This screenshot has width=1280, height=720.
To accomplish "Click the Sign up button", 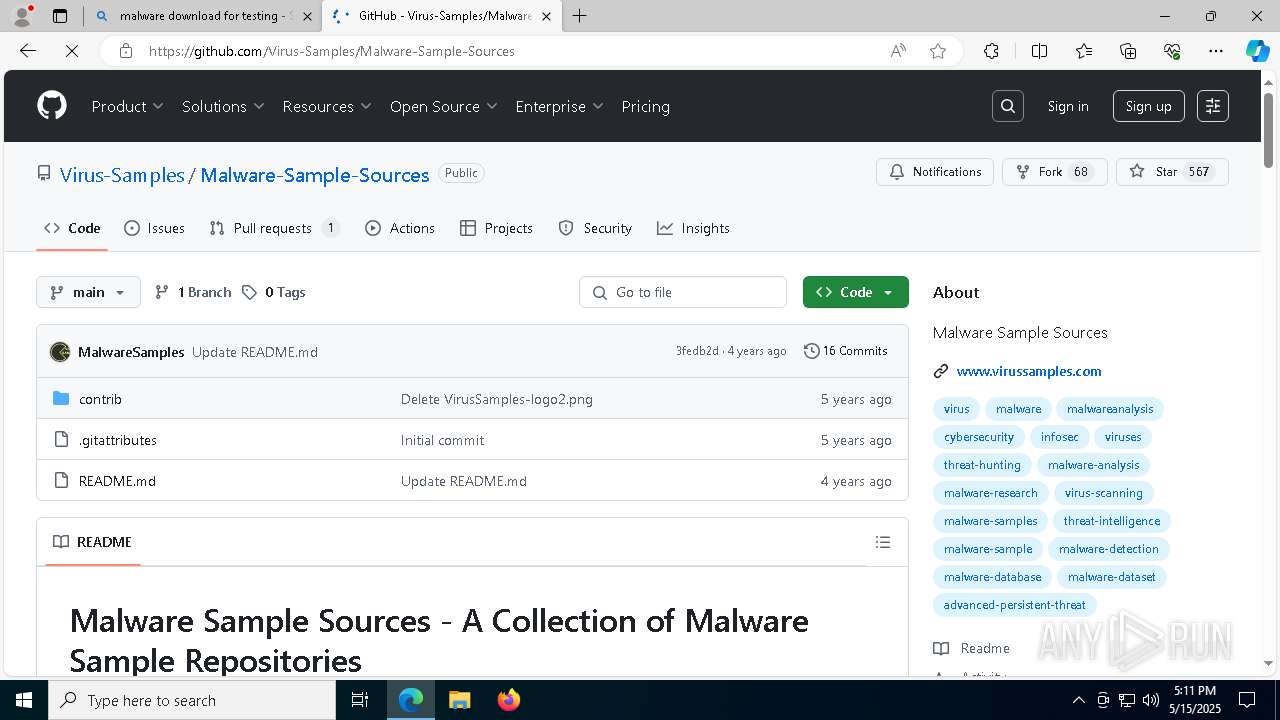I will tap(1148, 106).
